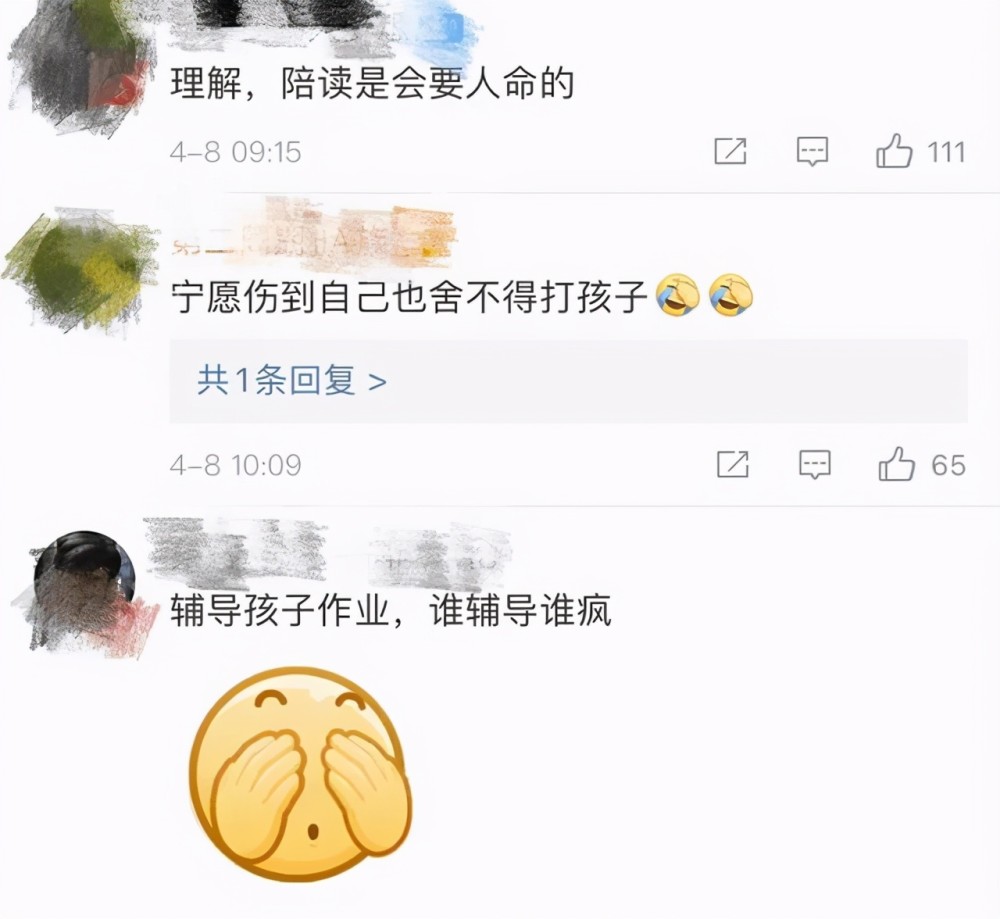
Task: Open third commenter's blurred username
Action: point(328,553)
